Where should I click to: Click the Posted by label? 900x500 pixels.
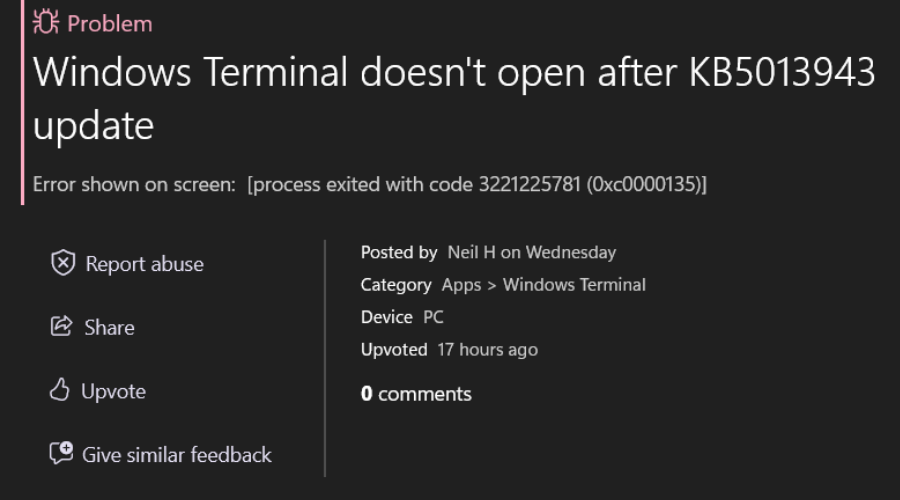(x=399, y=253)
